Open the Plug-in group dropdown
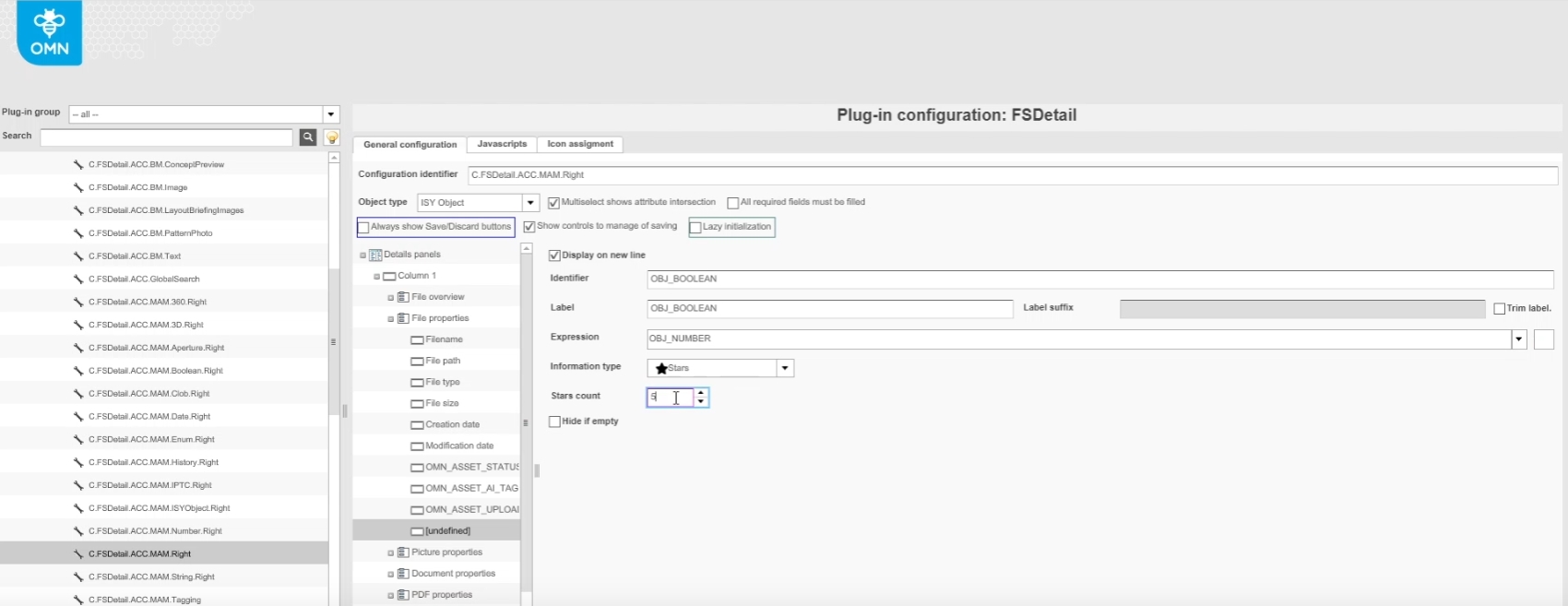1568x606 pixels. click(x=330, y=114)
